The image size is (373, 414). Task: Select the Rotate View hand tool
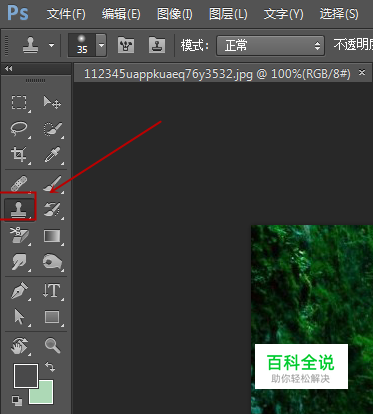19,346
